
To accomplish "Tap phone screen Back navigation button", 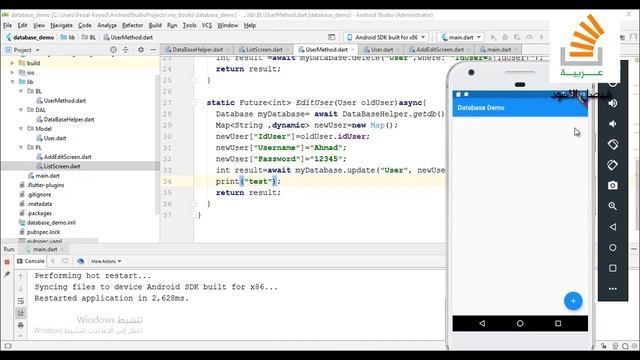I will coord(482,323).
